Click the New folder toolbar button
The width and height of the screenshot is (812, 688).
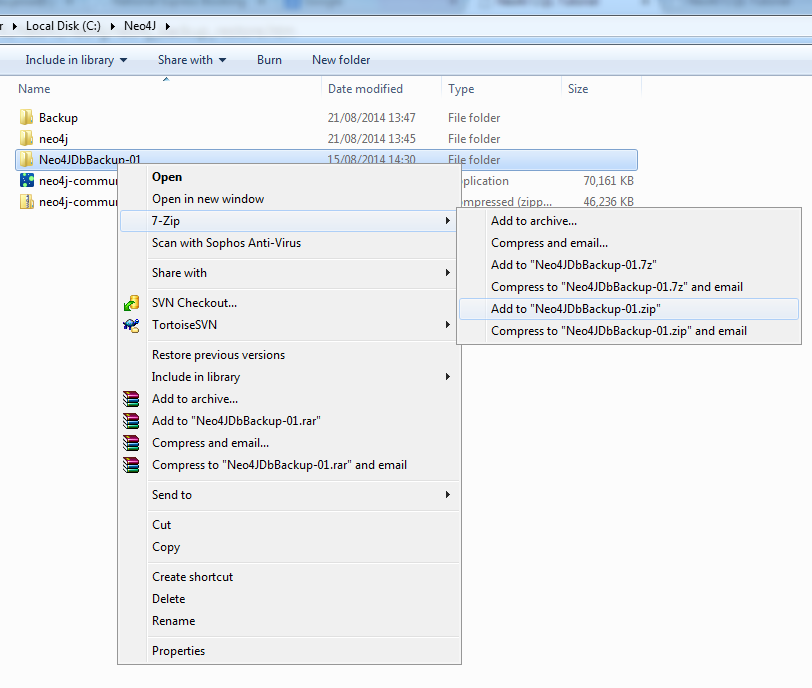341,60
